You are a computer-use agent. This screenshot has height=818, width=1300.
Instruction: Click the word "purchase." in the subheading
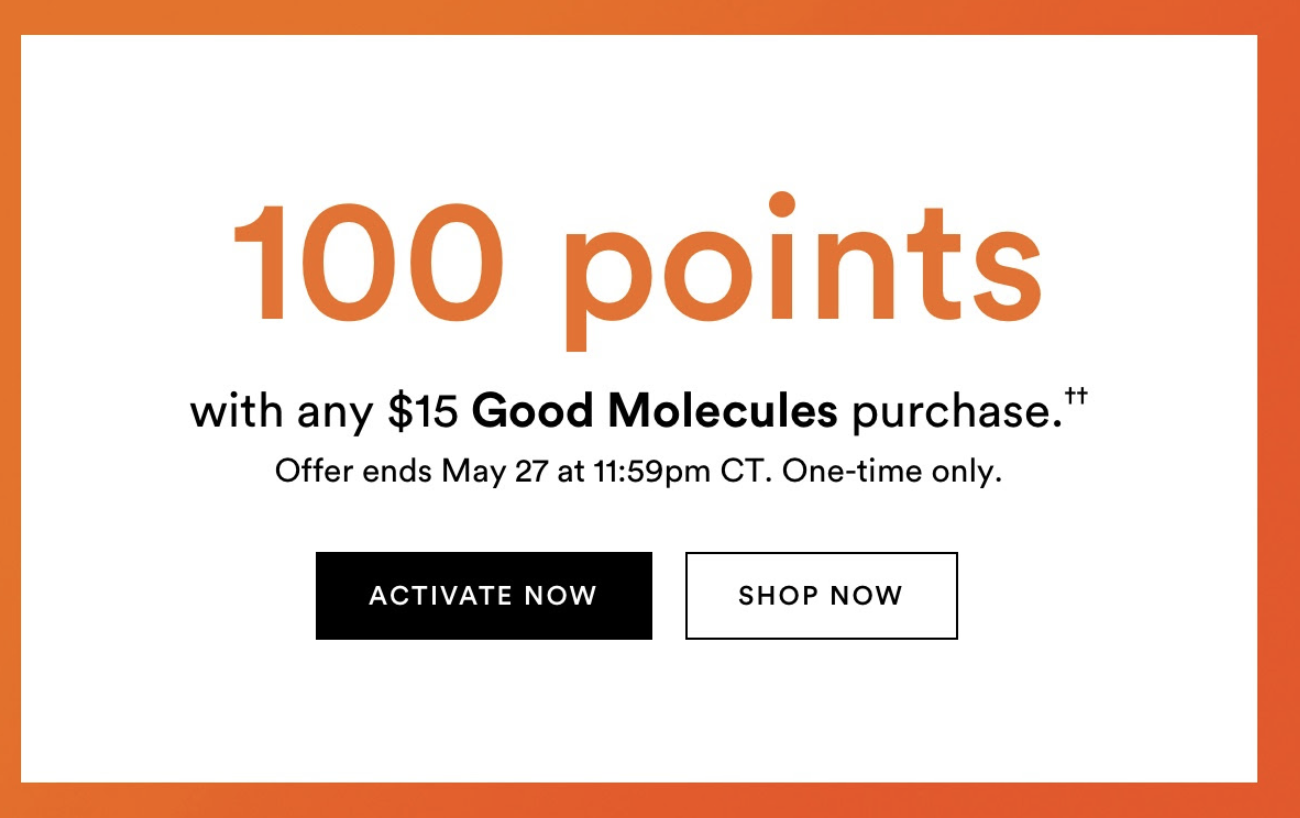coord(957,414)
